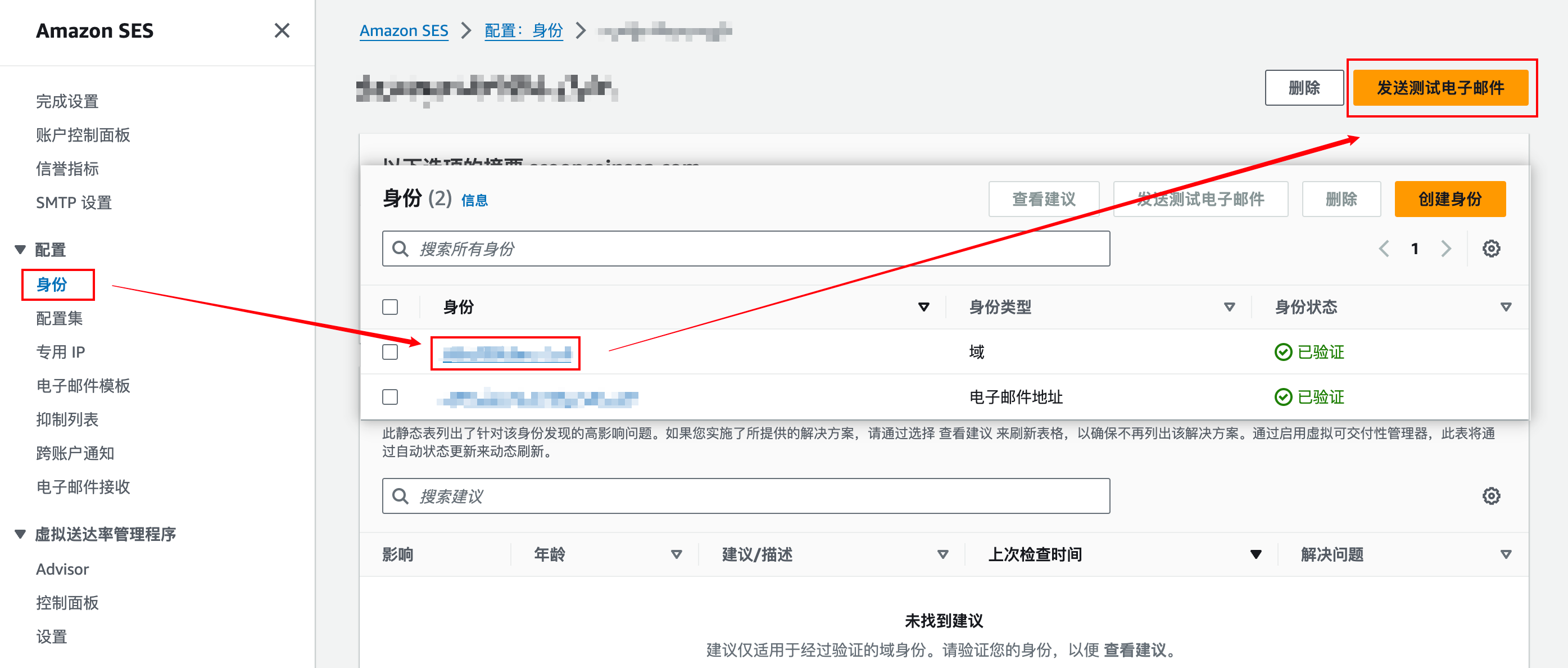Check the box for 电子邮件地址 identity row
This screenshot has height=668, width=1568.
pyautogui.click(x=390, y=397)
